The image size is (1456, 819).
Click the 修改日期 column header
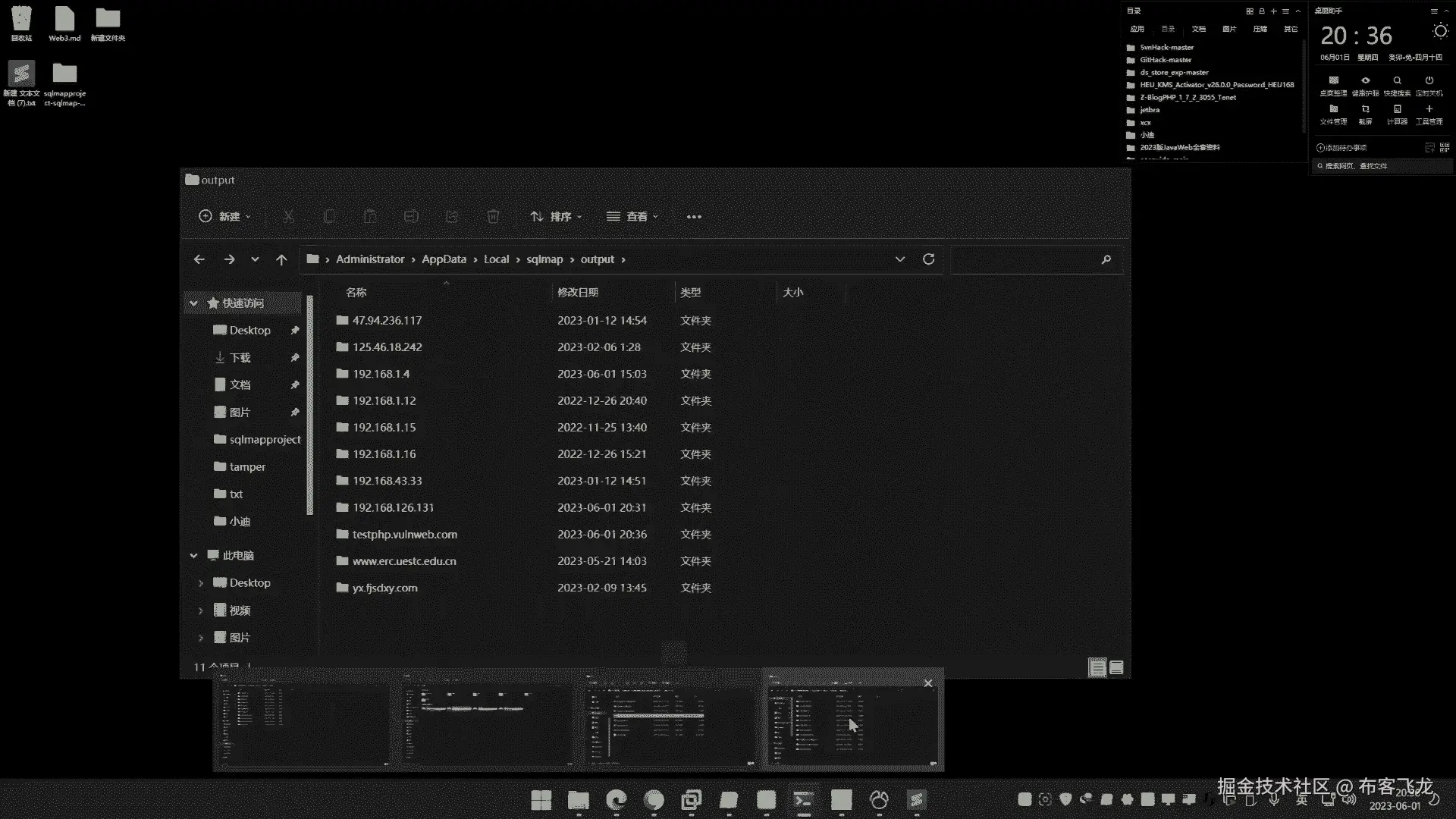pyautogui.click(x=578, y=293)
